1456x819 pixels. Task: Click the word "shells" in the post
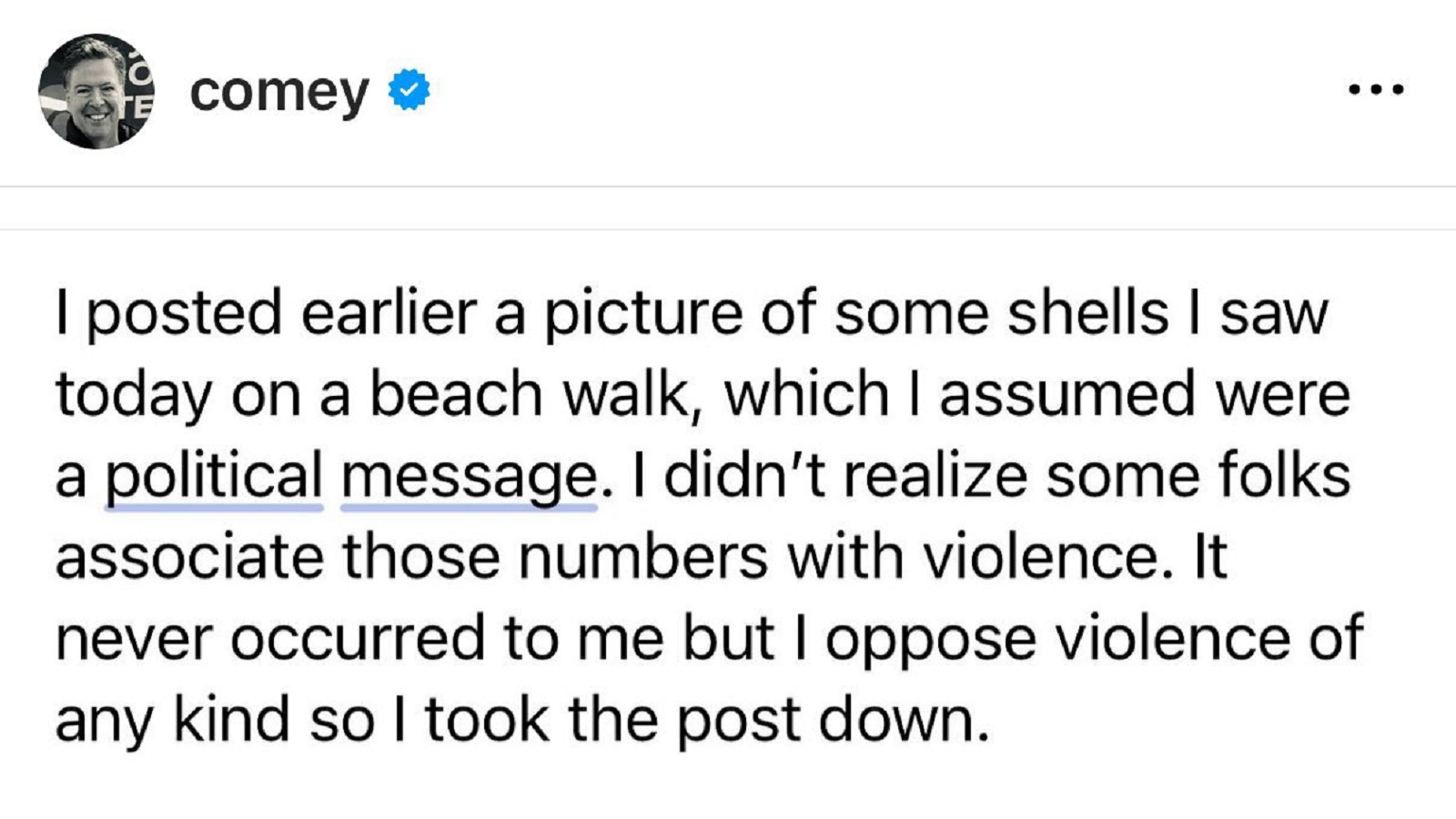[1087, 314]
